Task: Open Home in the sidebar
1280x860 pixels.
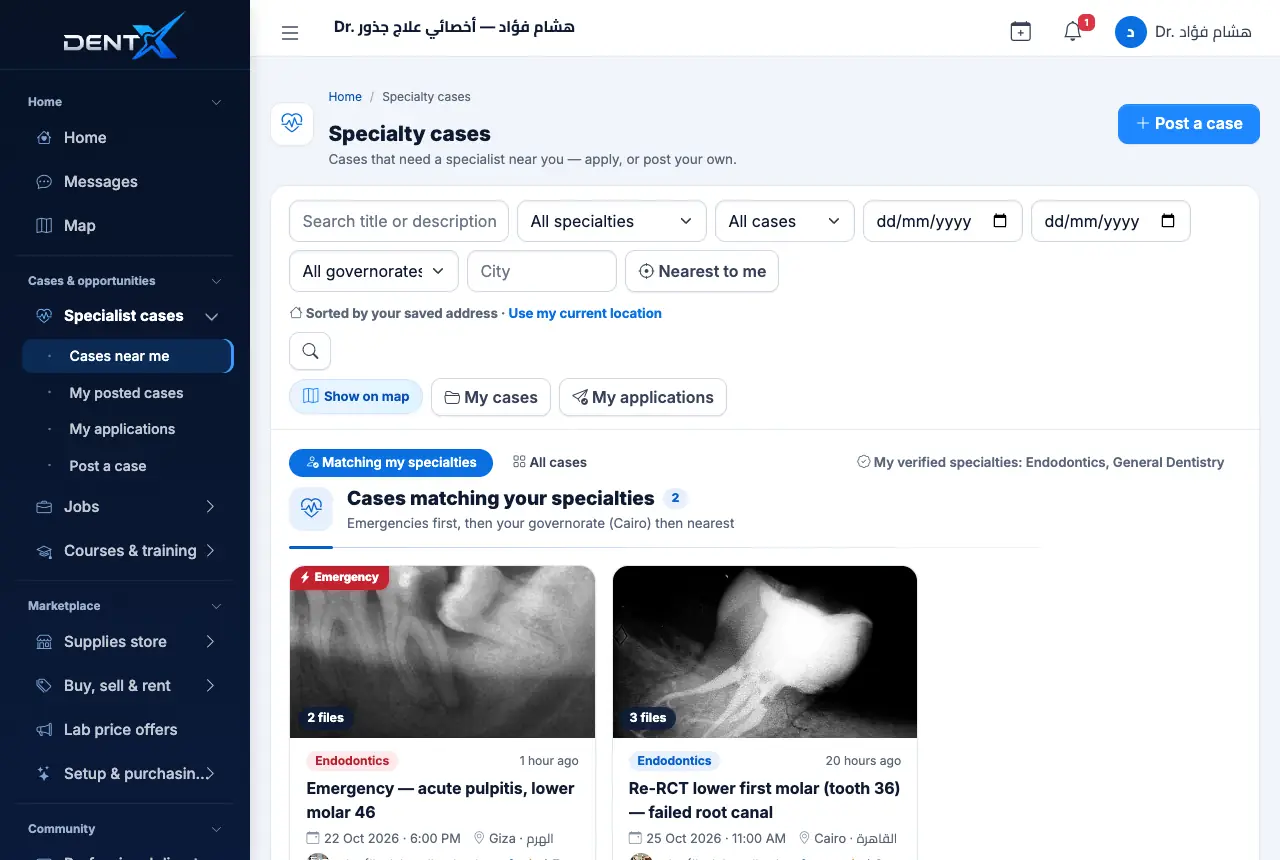Action: point(124,138)
